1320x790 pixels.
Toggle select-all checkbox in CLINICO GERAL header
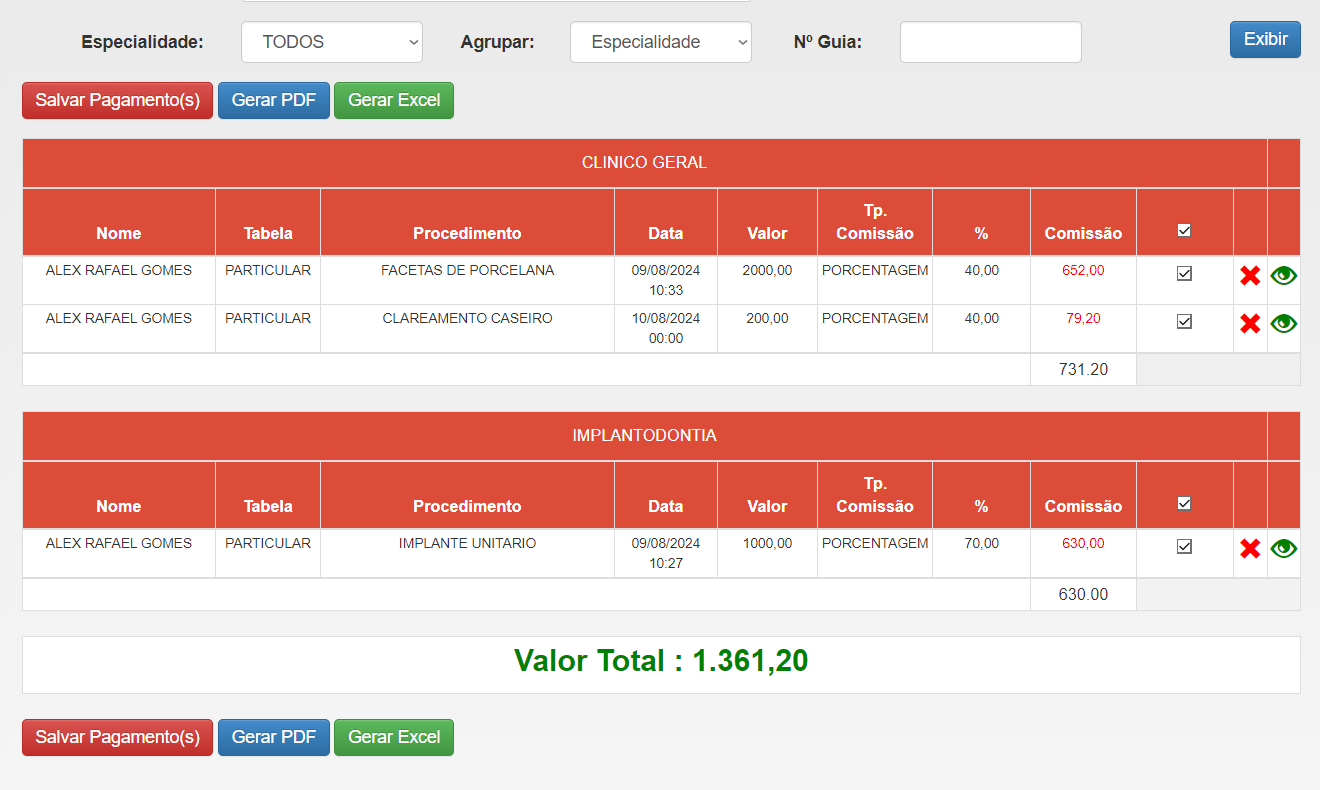tap(1184, 230)
